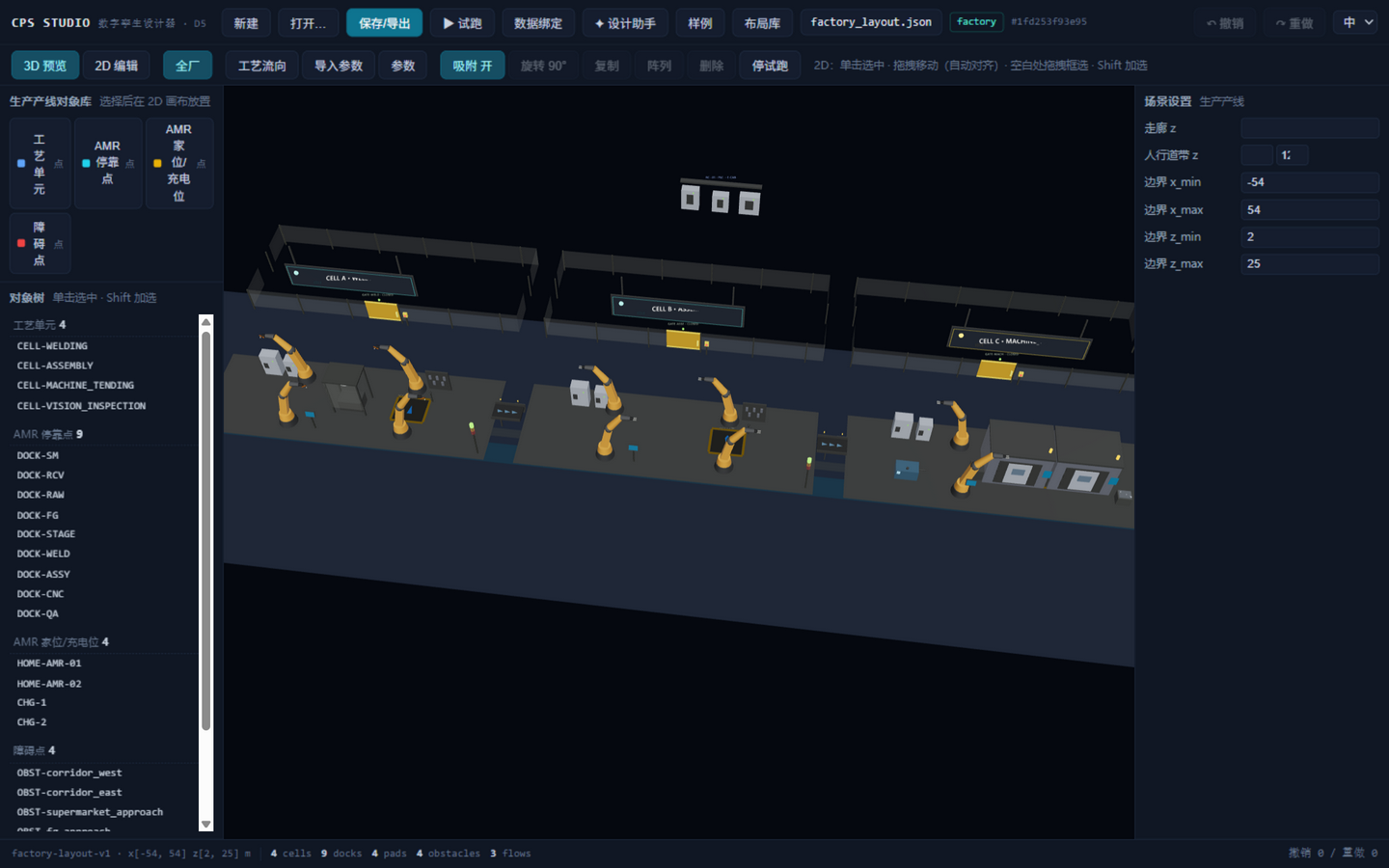Screen dimensions: 1389x868
Task: Select OBST-corridor_east tree item
Action: point(104,793)
